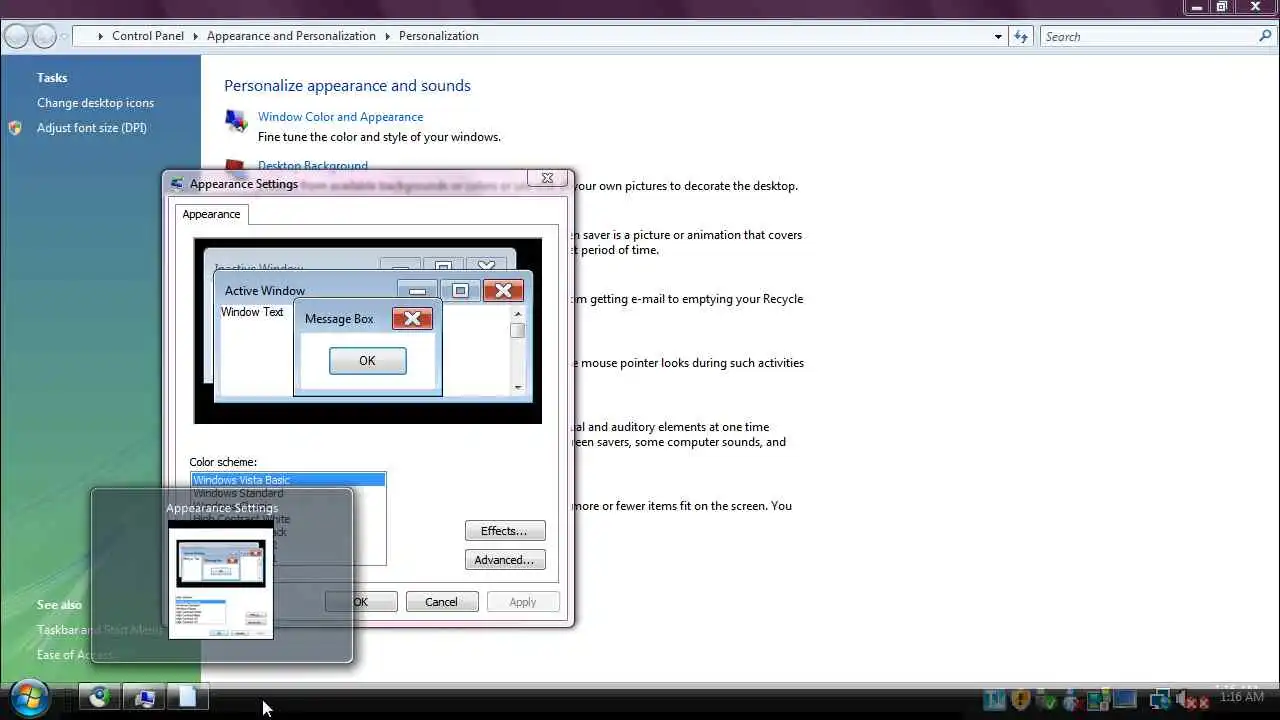Click the Forward navigation arrow button
The height and width of the screenshot is (720, 1280).
point(44,37)
